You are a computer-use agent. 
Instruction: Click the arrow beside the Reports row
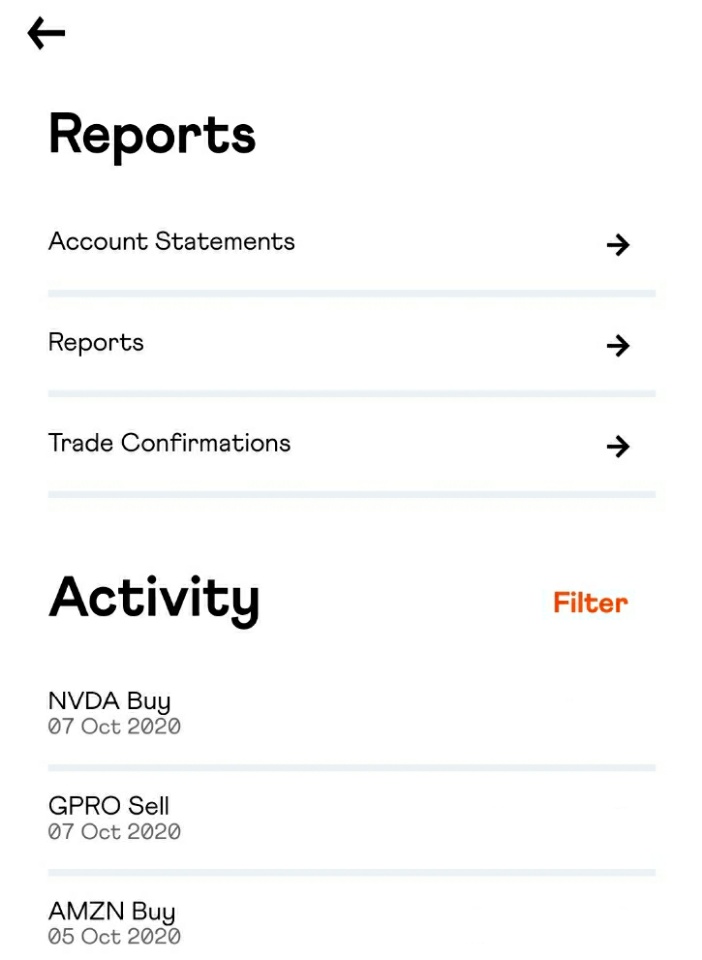click(618, 346)
